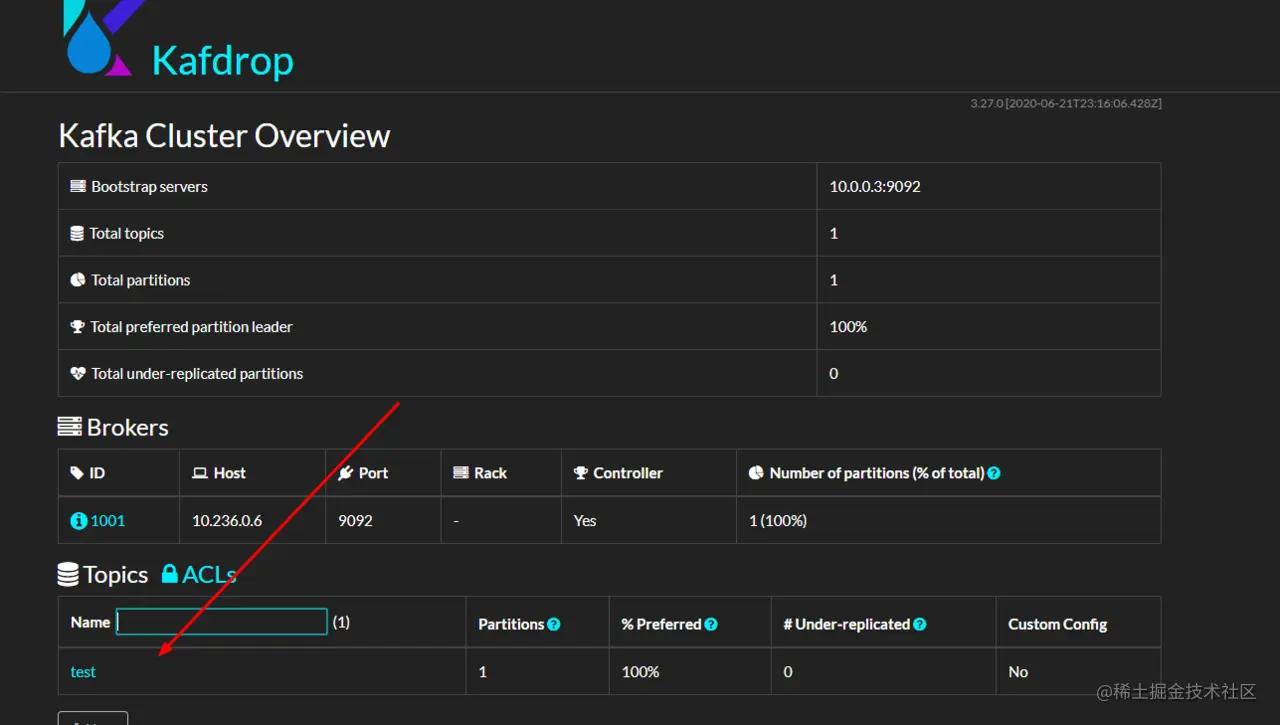
Task: Click the Kafdrop water-drop logo
Action: tap(98, 37)
